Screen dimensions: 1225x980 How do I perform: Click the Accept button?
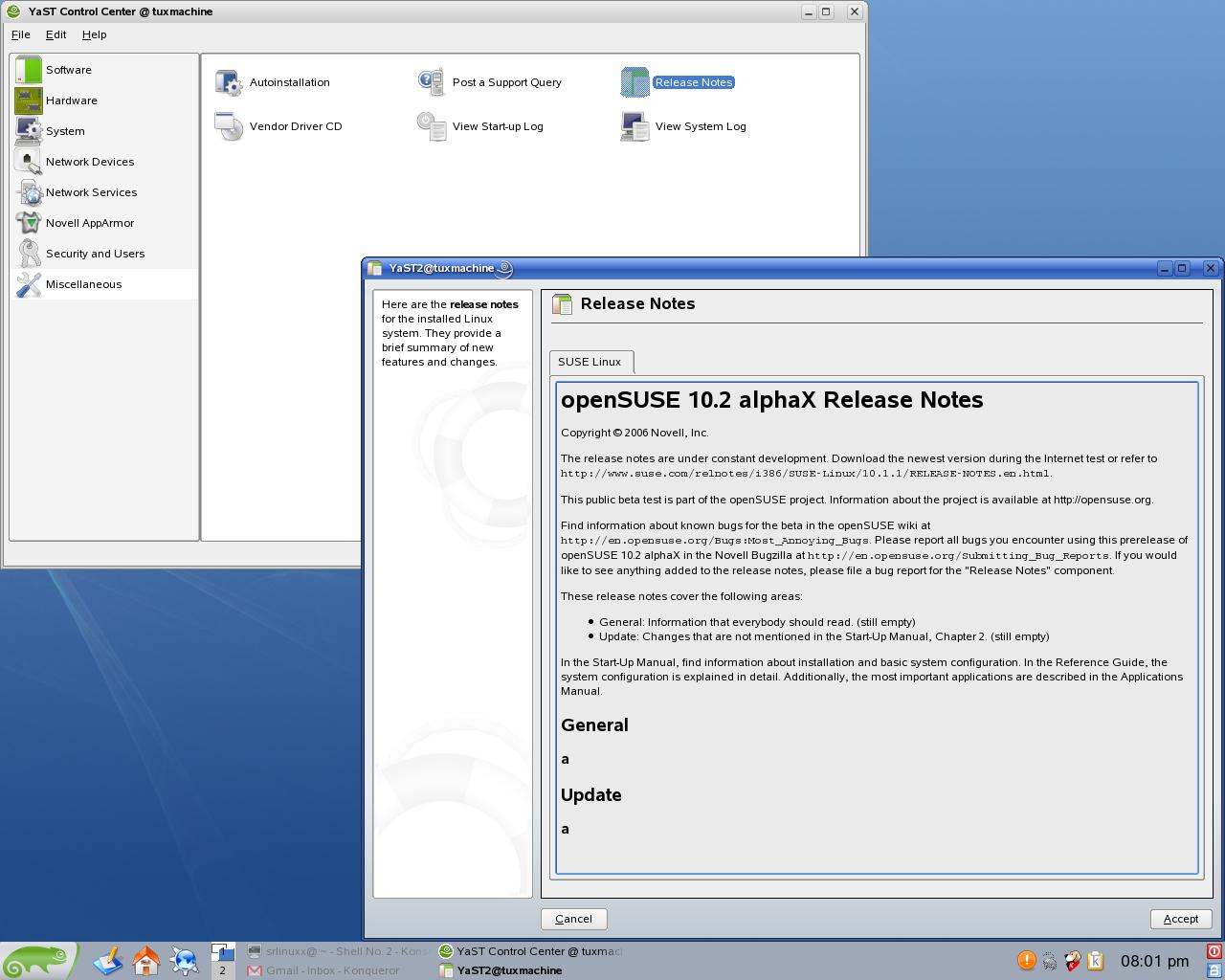(x=1180, y=919)
